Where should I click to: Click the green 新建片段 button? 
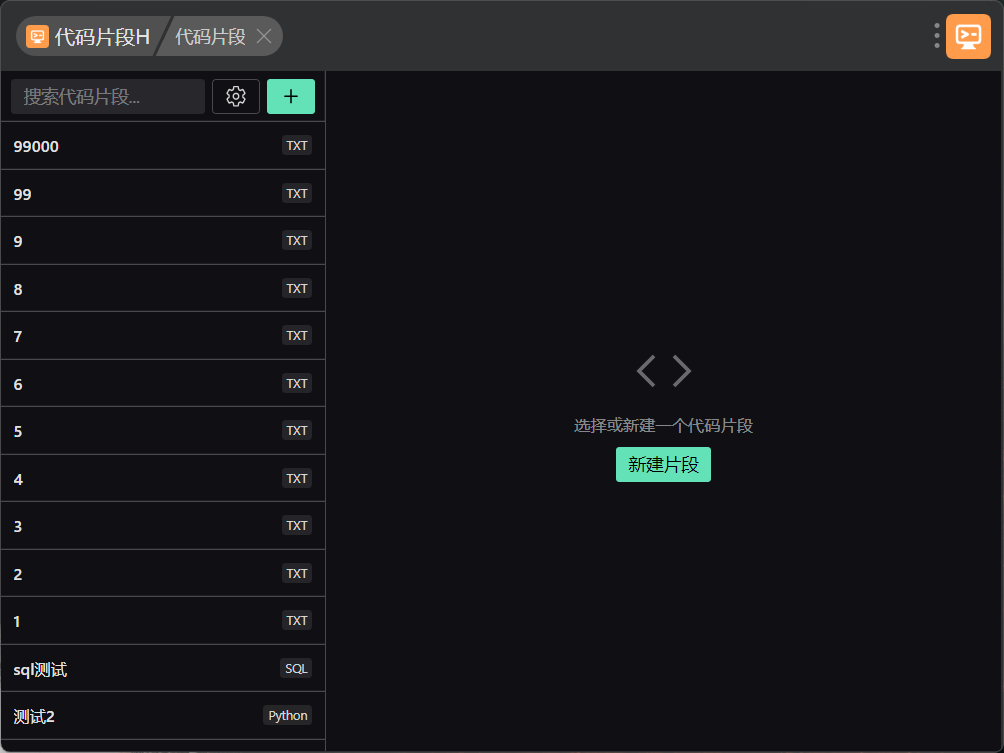[x=663, y=464]
